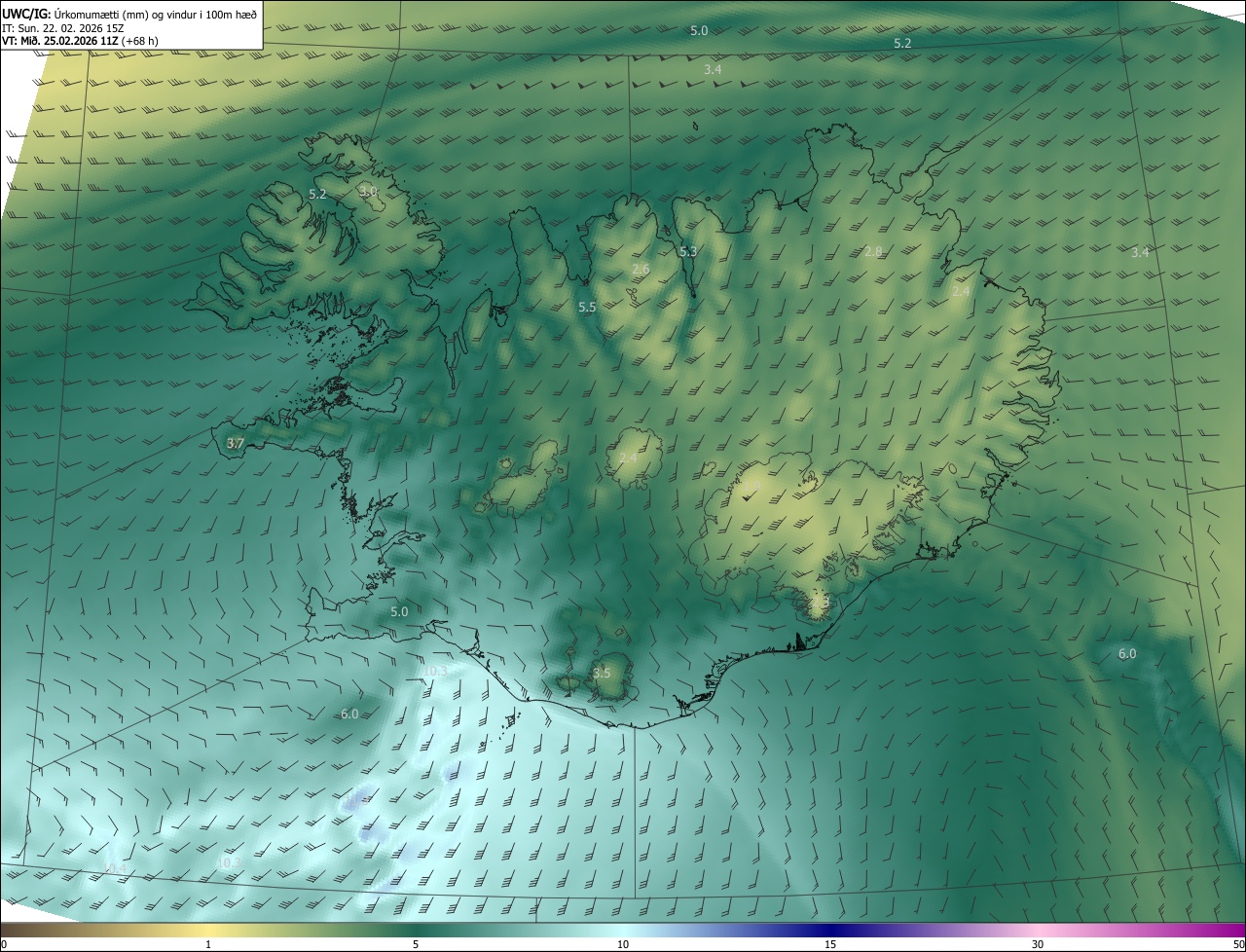Click the 5.3 value label on the map

(x=688, y=251)
